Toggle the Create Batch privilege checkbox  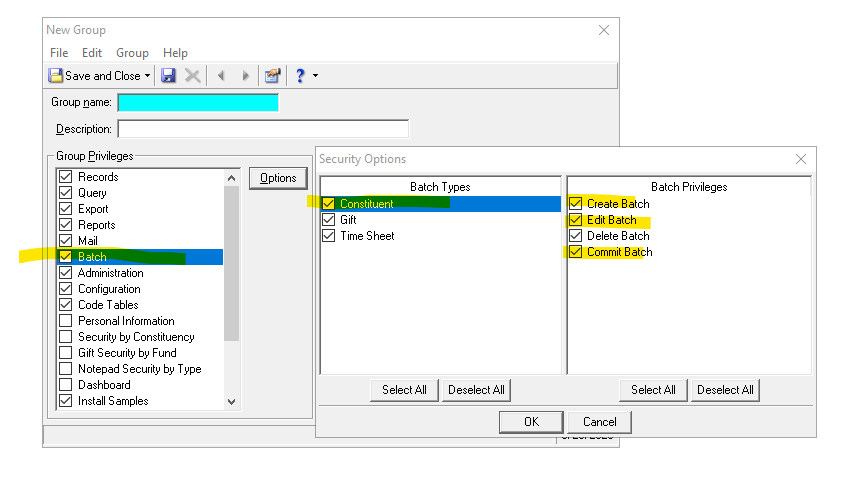coord(575,204)
